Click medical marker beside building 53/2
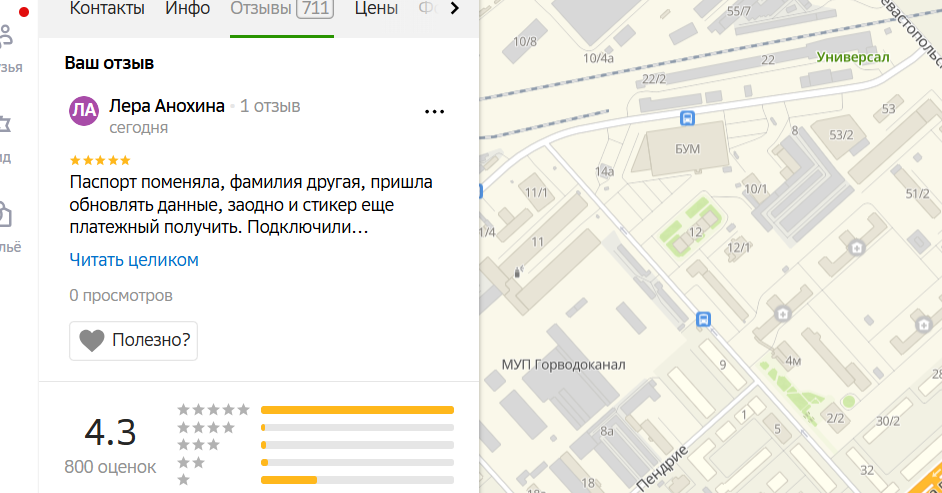 pyautogui.click(x=857, y=247)
